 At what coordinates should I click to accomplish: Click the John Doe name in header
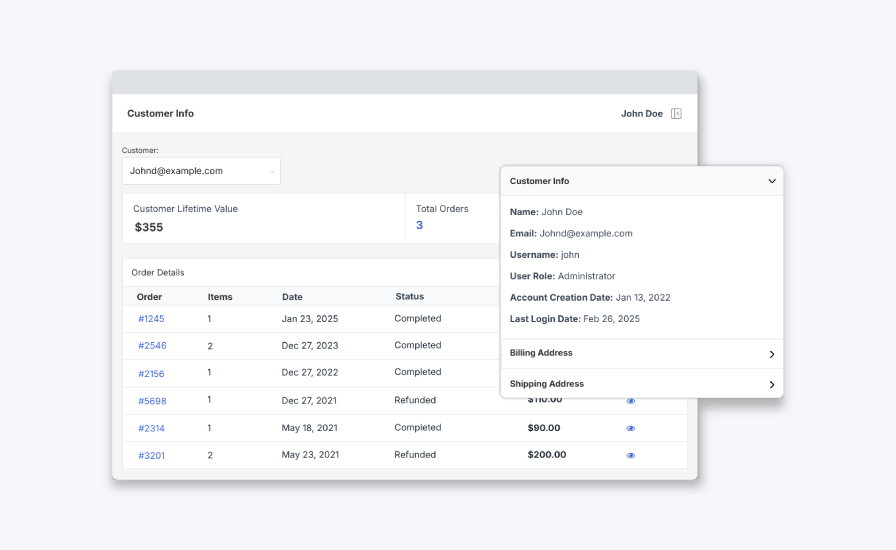[641, 114]
